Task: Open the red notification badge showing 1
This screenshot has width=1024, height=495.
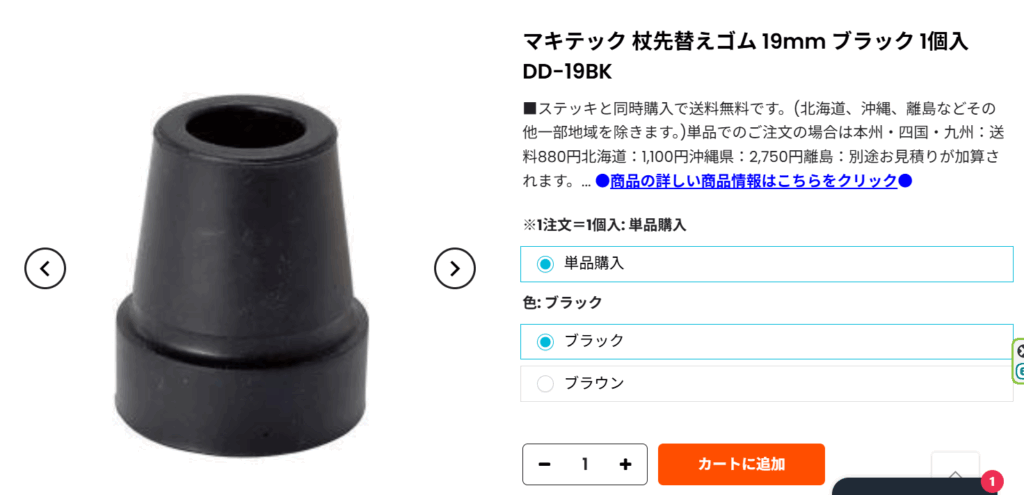Action: (x=991, y=482)
